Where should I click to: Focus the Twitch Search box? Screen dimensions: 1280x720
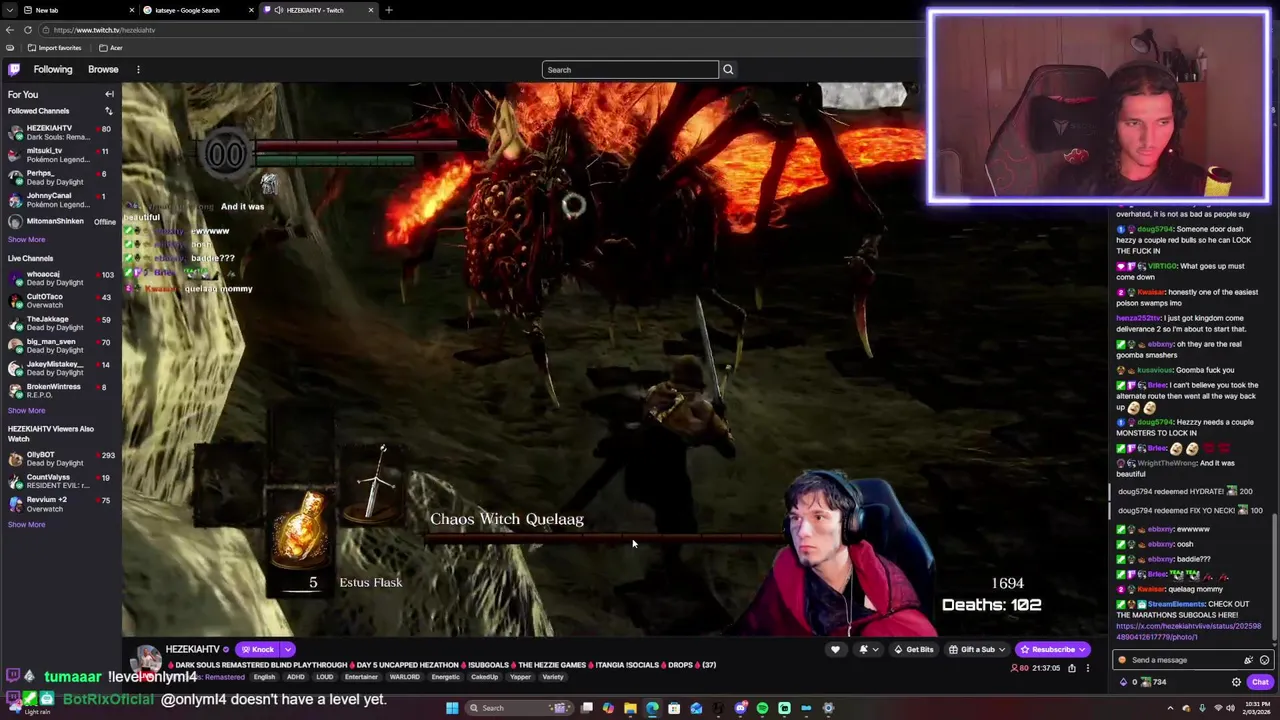click(x=630, y=69)
